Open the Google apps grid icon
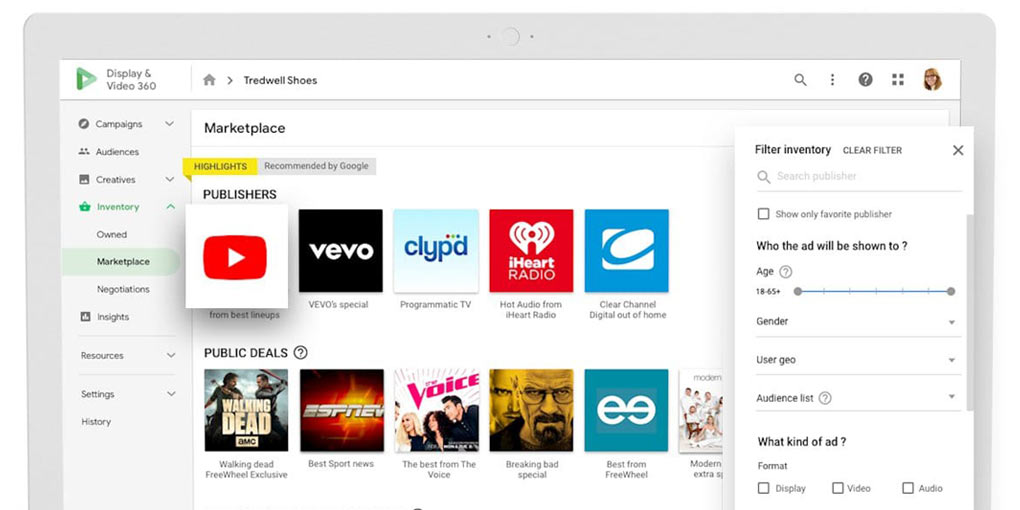 click(x=898, y=80)
